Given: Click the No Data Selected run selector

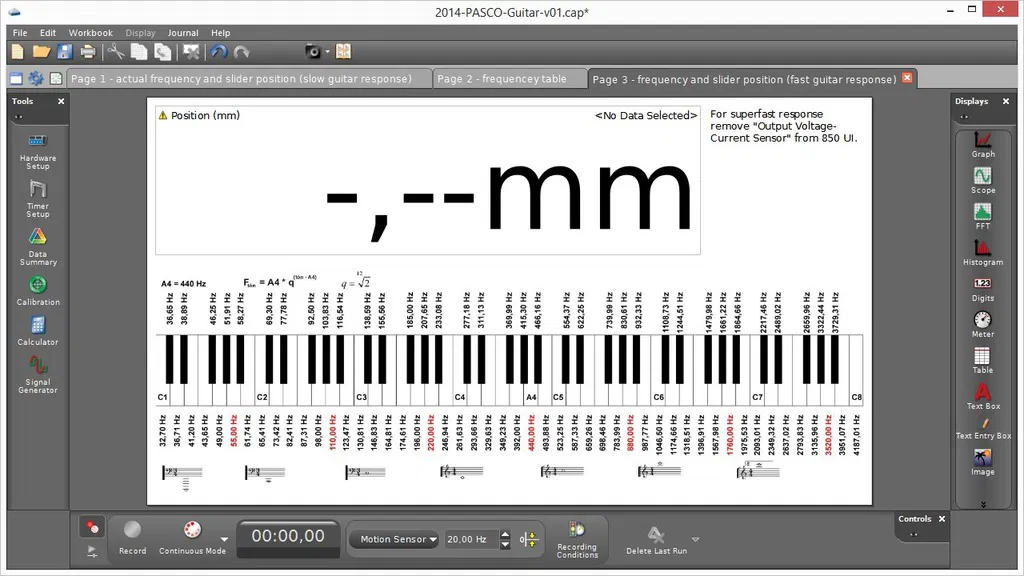Looking at the screenshot, I should [646, 115].
